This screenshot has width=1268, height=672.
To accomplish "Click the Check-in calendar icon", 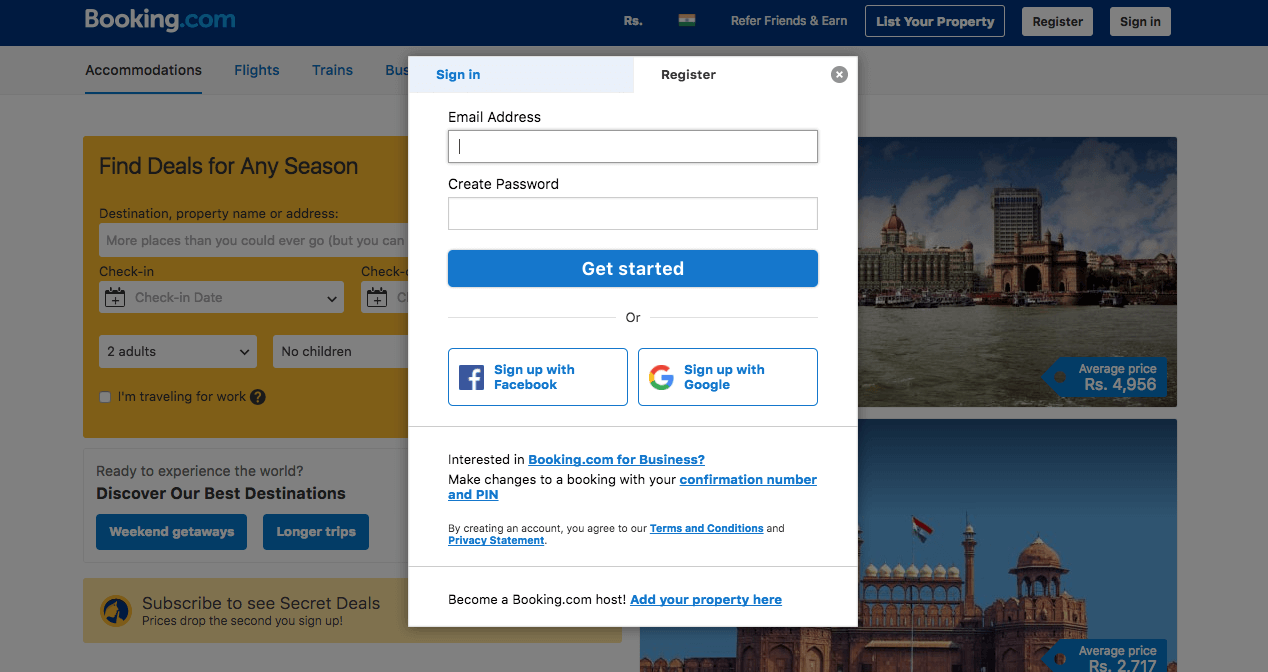I will [115, 297].
